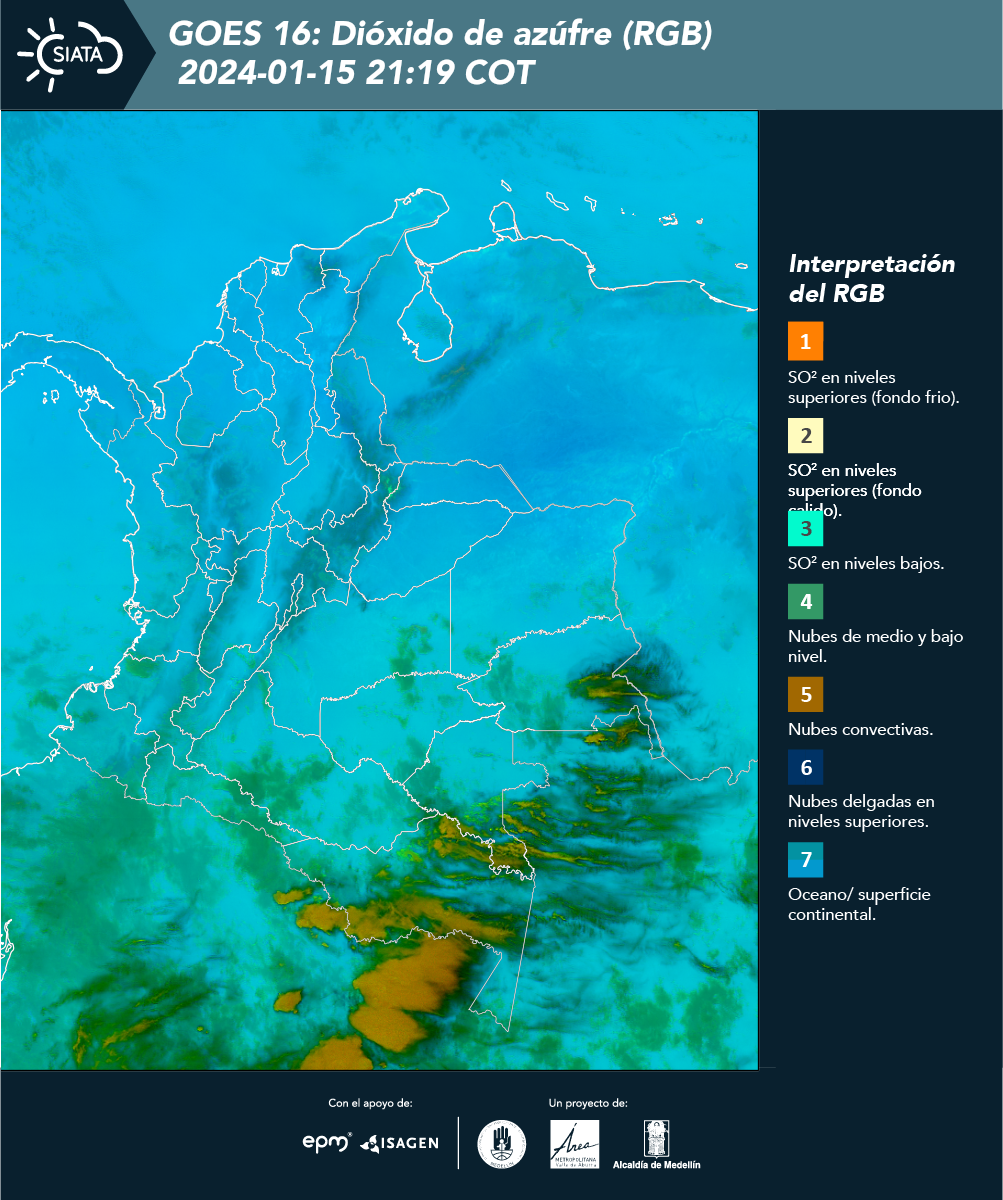
Task: Click the "Oceano/ superficie continental." label
Action: pyautogui.click(x=859, y=903)
